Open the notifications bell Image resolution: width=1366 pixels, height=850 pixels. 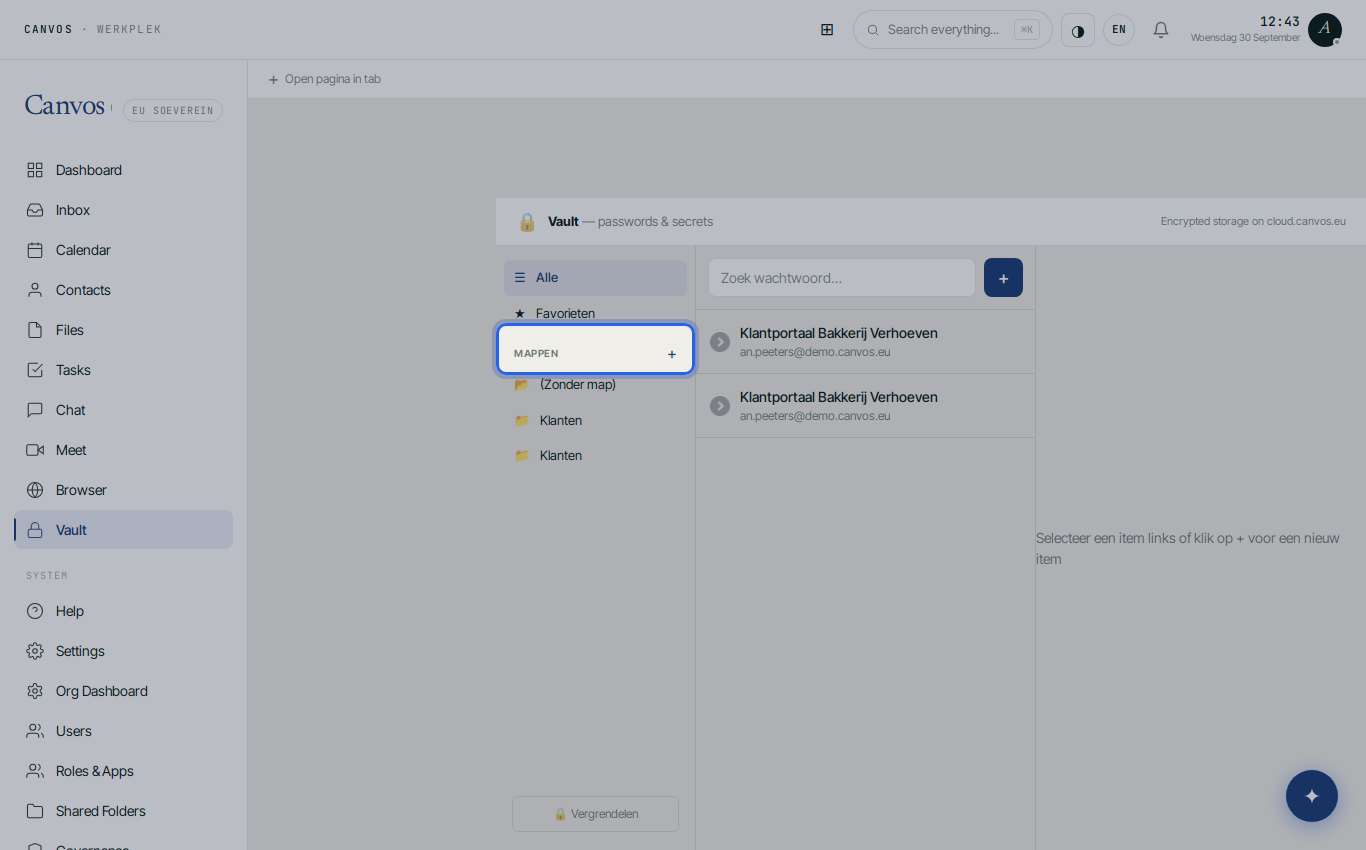point(1161,30)
